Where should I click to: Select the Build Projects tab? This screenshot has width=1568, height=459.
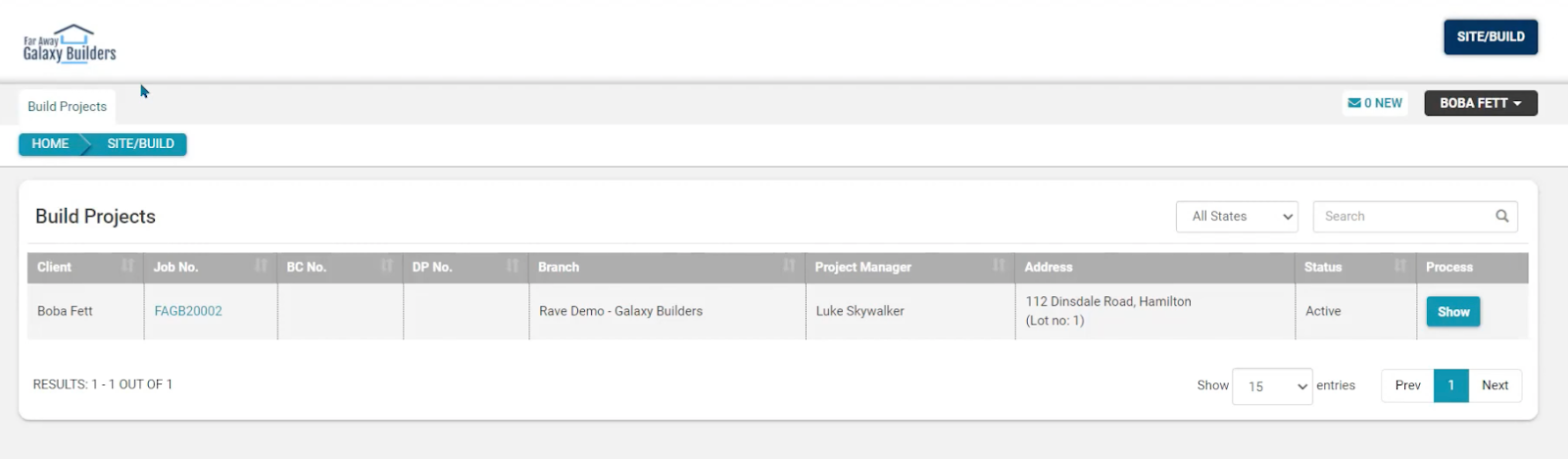(67, 107)
